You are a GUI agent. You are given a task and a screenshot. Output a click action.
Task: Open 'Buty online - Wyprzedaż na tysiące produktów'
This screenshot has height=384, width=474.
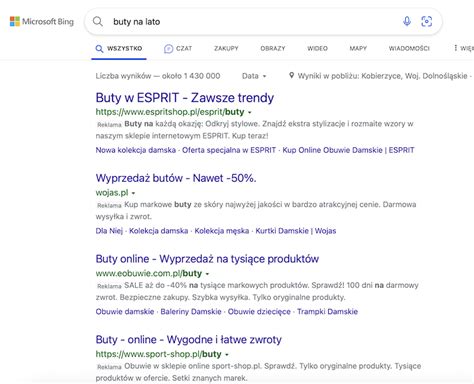207,259
